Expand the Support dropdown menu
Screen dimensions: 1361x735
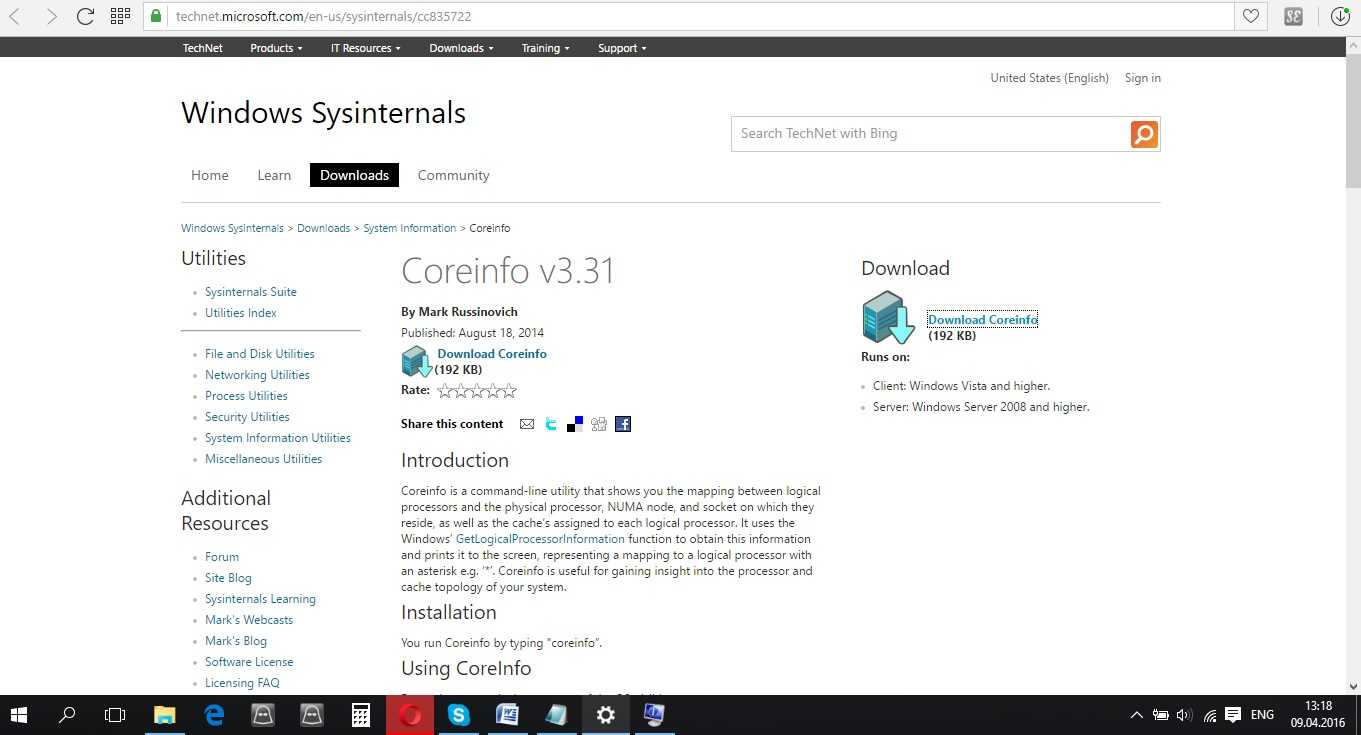(x=622, y=48)
